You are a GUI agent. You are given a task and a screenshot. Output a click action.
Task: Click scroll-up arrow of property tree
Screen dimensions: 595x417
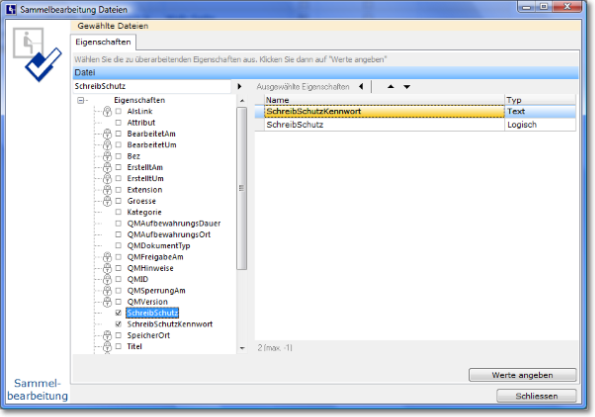tap(242, 101)
